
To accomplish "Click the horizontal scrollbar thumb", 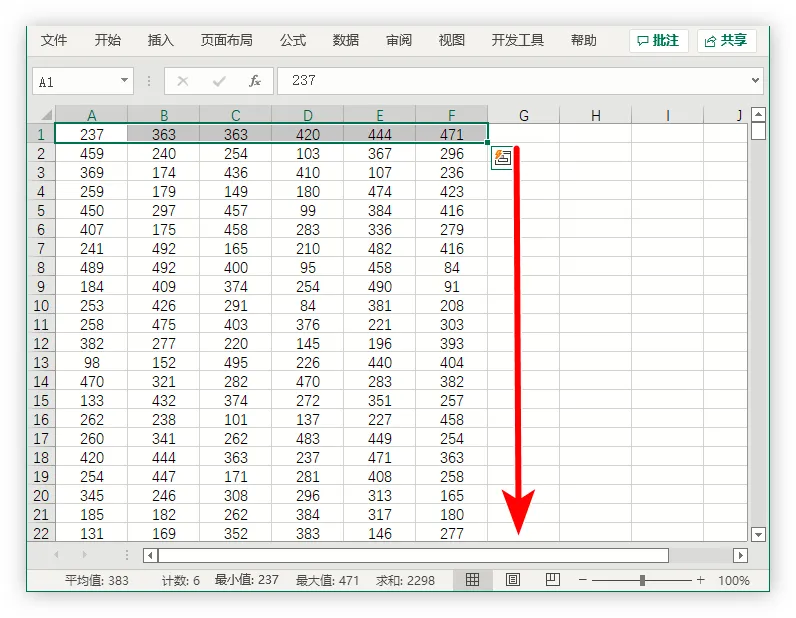I will click(x=413, y=556).
